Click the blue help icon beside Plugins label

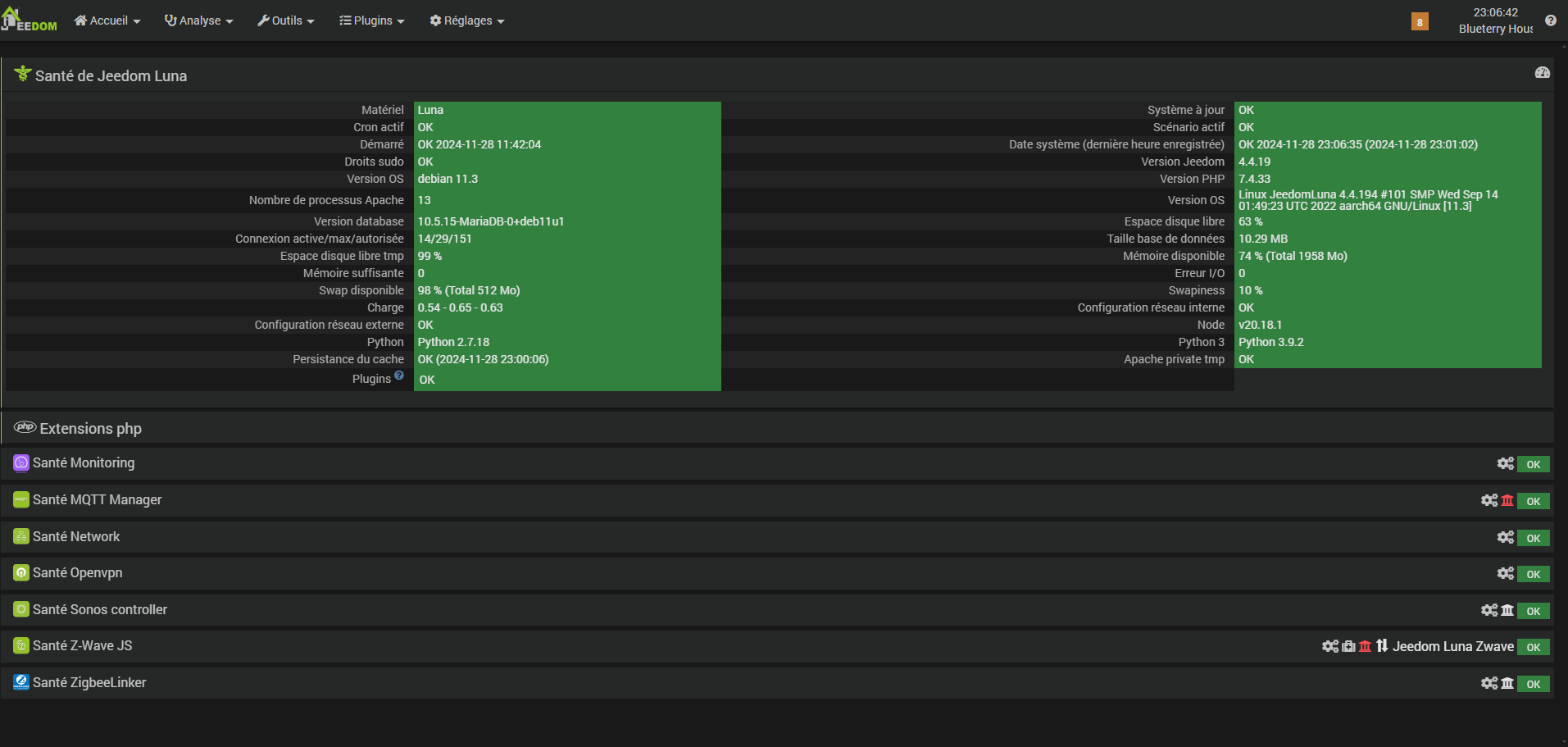click(x=399, y=376)
